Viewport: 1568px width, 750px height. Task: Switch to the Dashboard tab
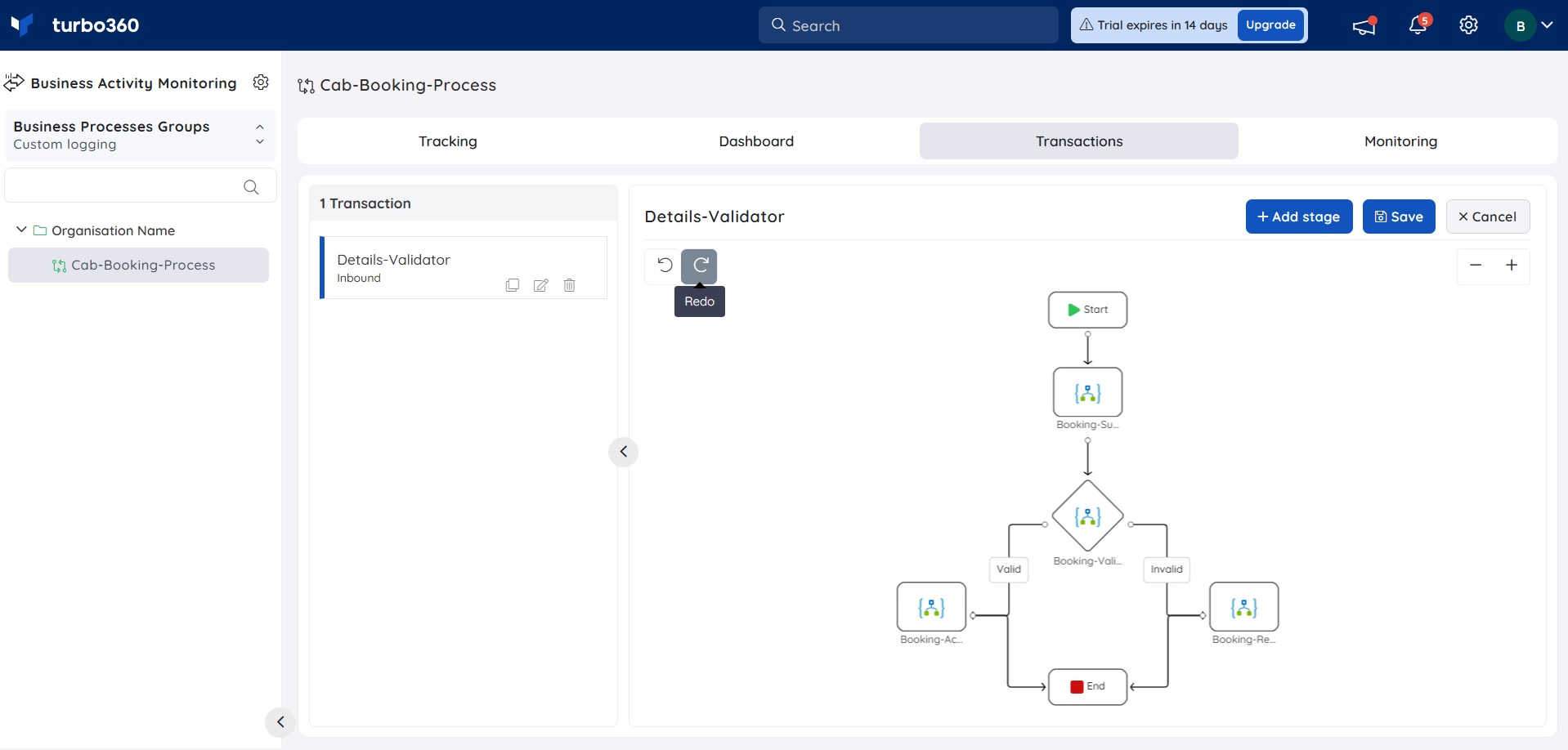(756, 141)
